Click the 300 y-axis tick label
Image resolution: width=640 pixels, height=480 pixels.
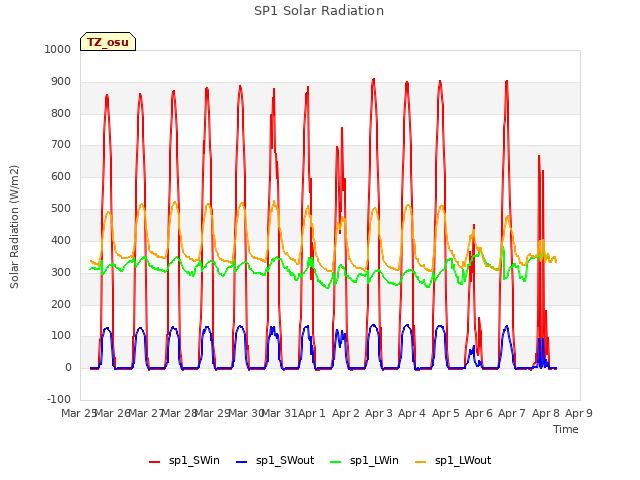(x=61, y=272)
